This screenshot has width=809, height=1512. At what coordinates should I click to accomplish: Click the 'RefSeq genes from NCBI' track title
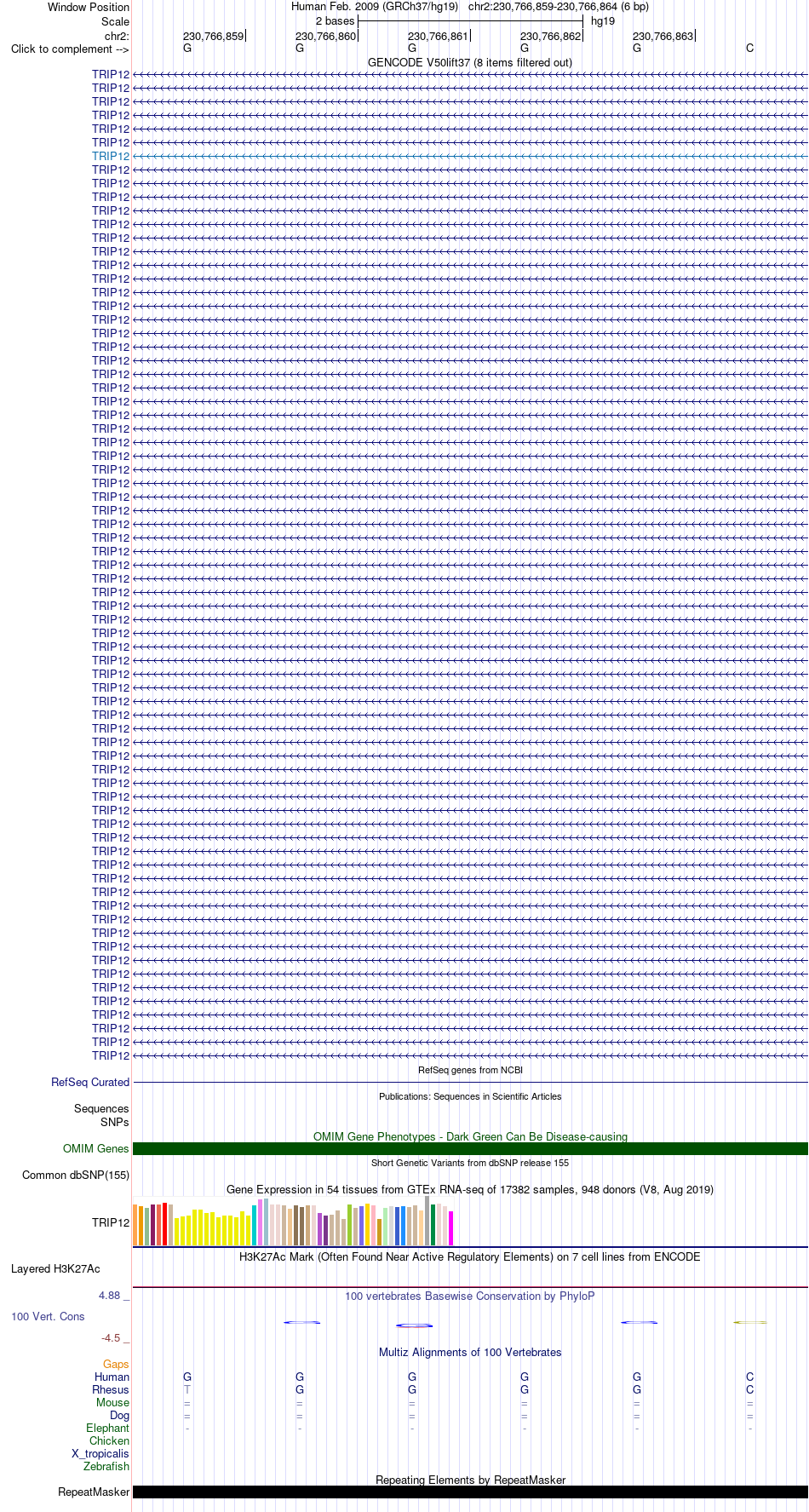coord(470,1070)
